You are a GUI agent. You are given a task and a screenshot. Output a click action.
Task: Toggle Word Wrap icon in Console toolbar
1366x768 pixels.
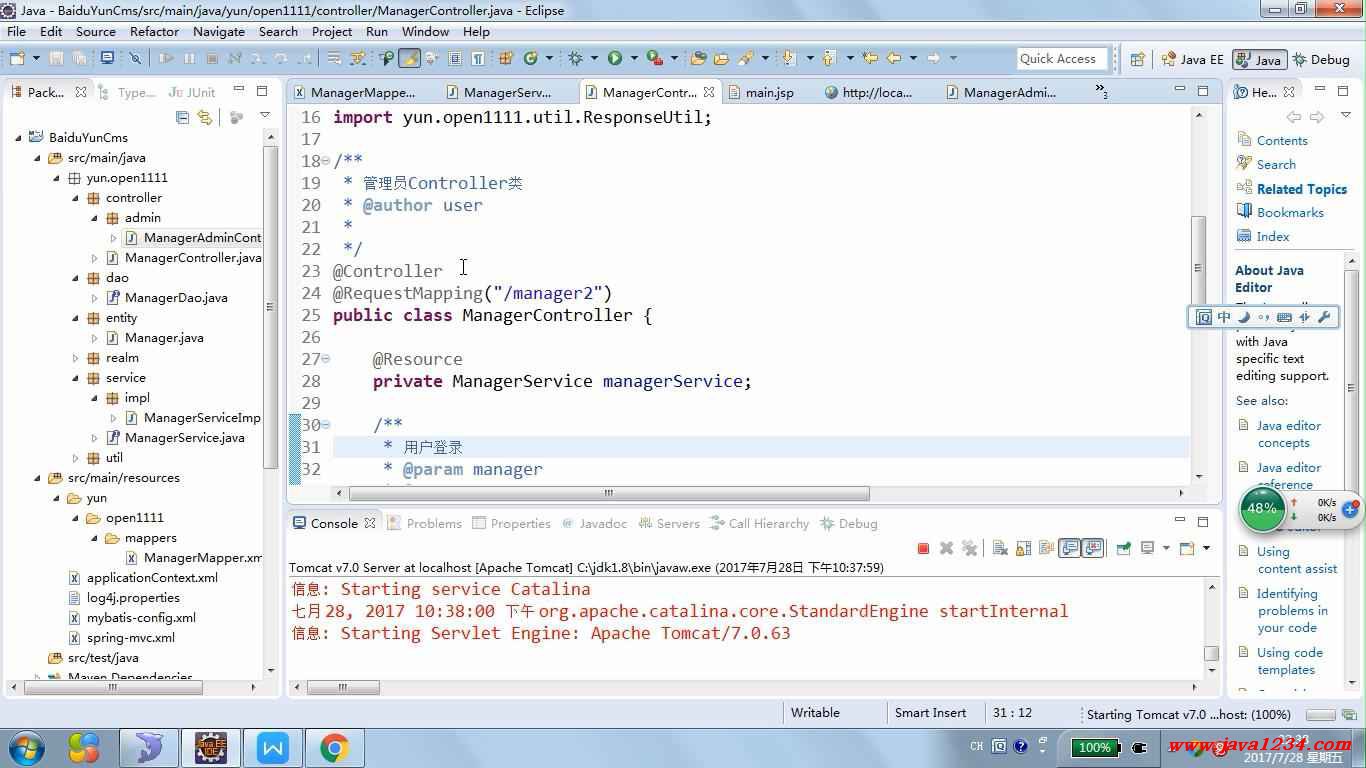(1046, 548)
